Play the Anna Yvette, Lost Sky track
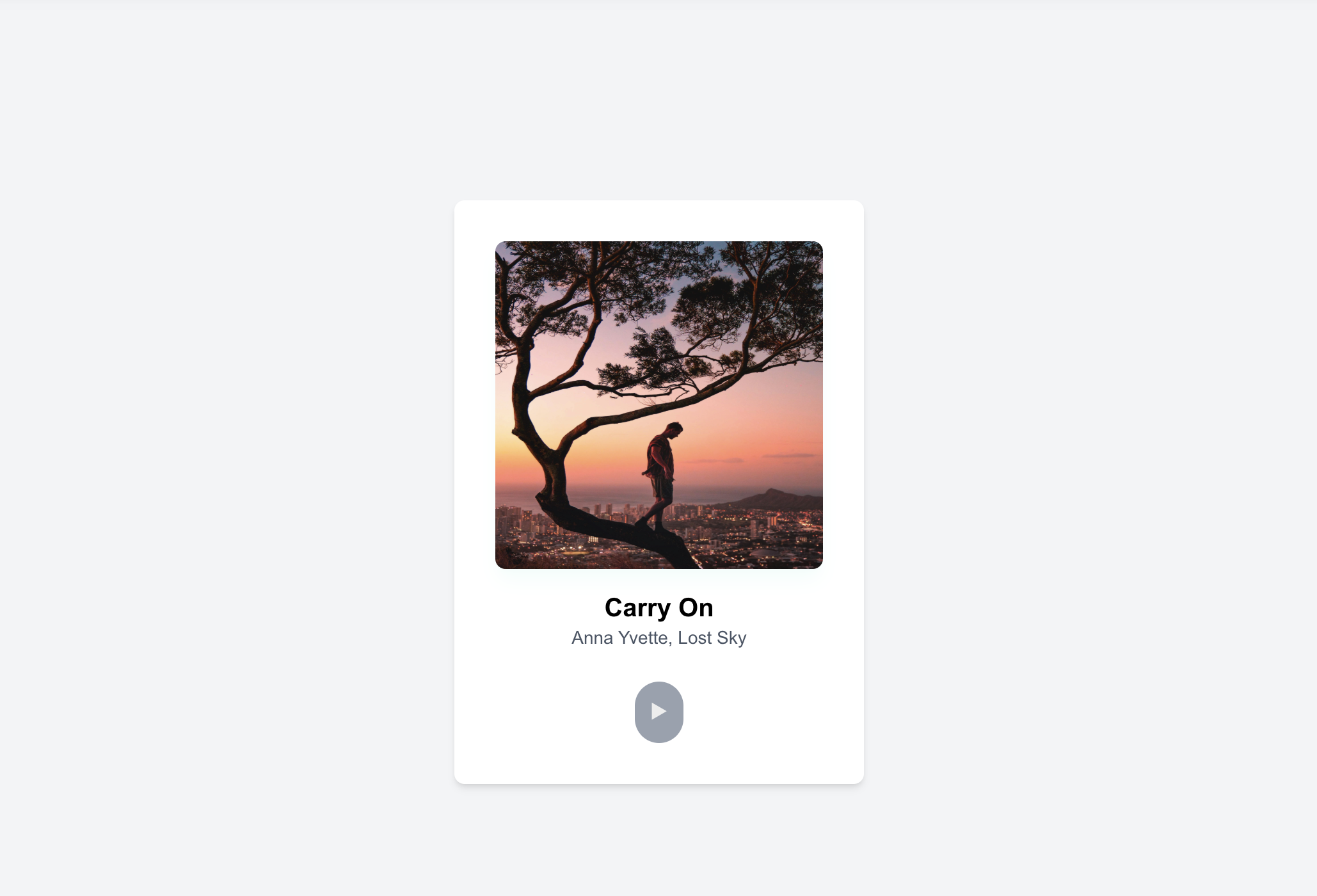 tap(658, 712)
